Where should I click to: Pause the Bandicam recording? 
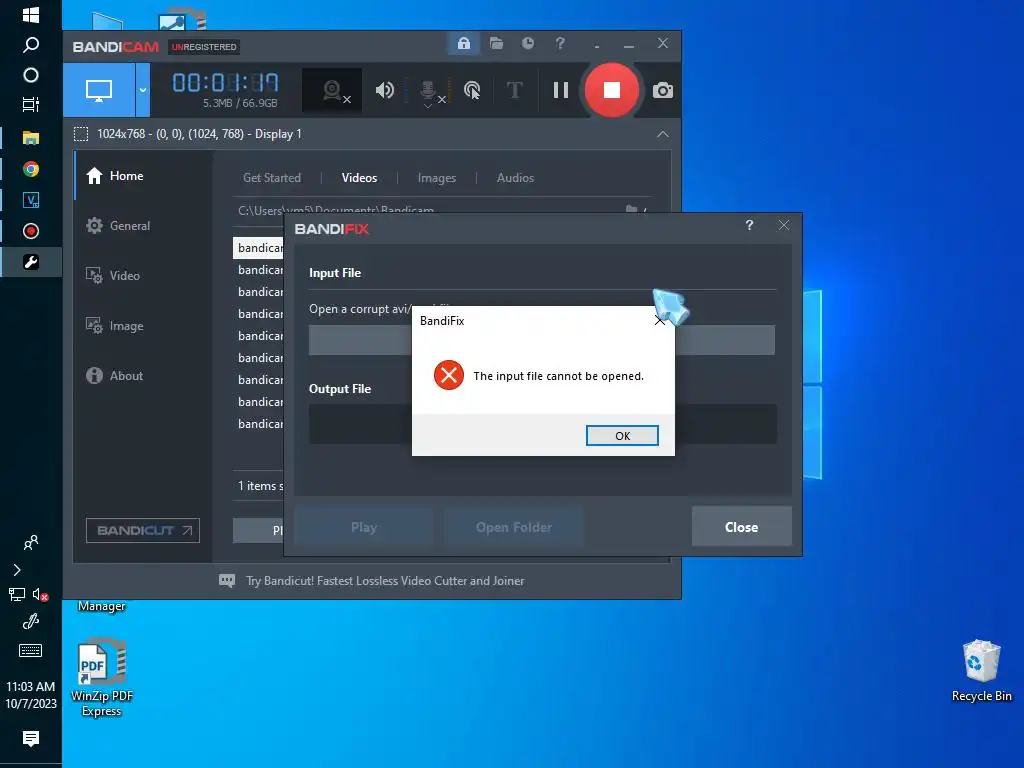[x=560, y=90]
